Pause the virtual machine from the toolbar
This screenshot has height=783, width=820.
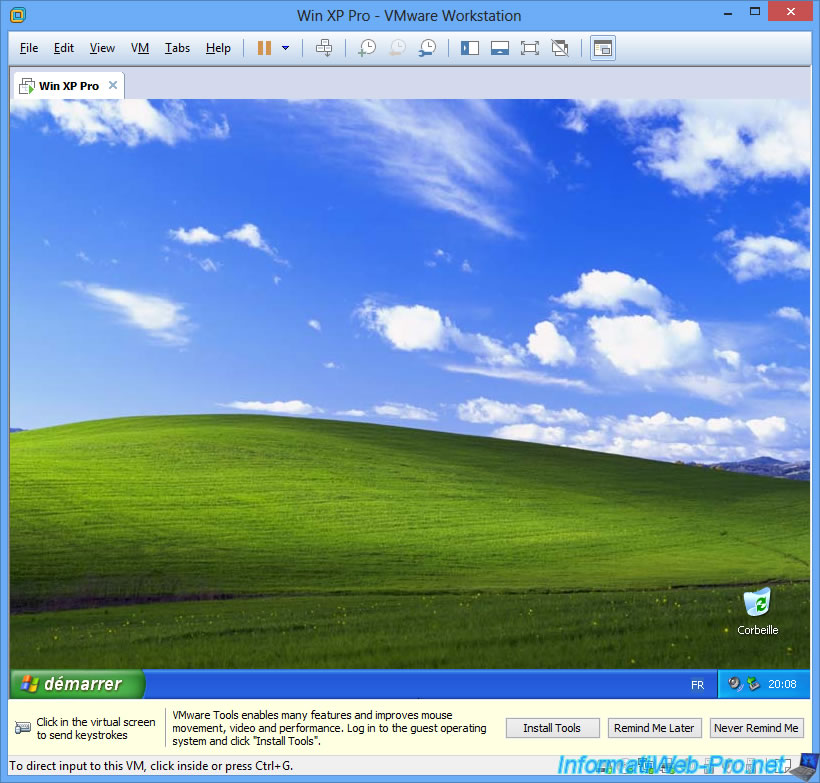coord(264,48)
